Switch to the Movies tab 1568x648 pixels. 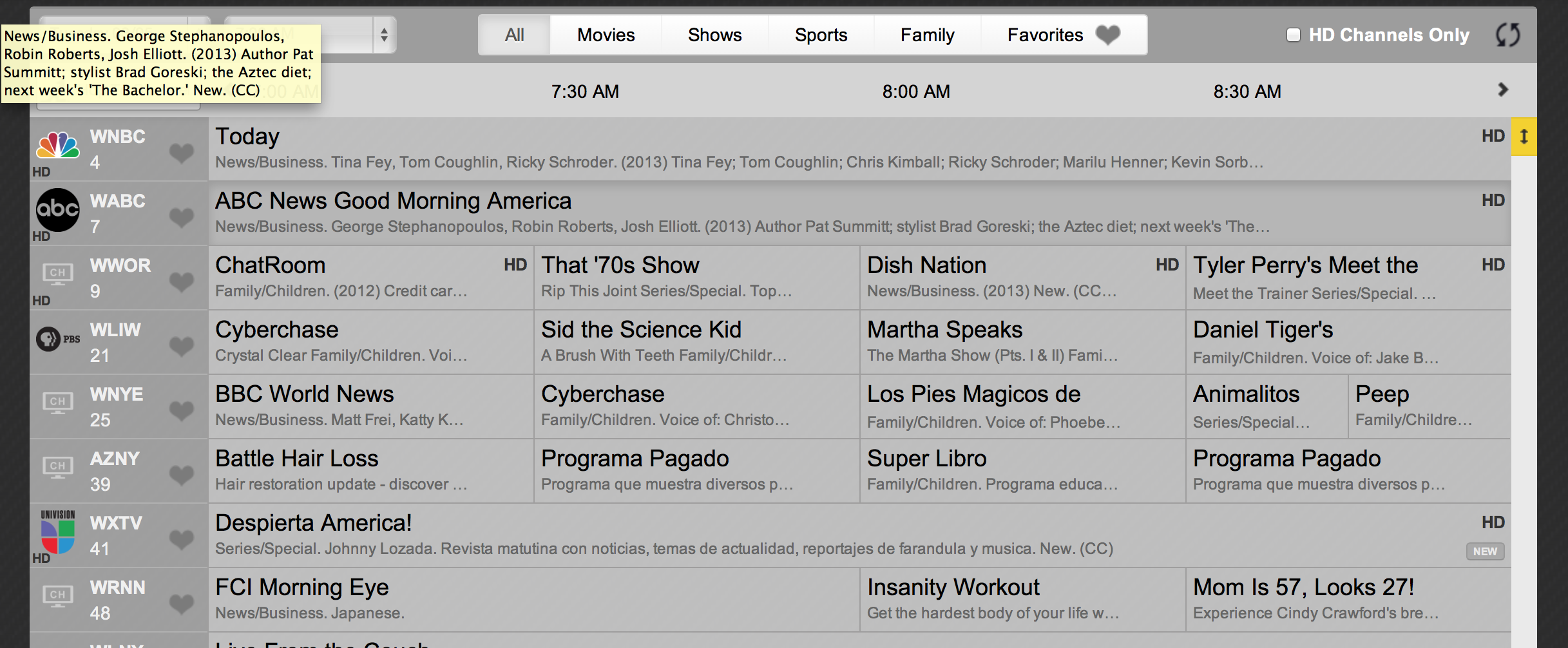606,35
